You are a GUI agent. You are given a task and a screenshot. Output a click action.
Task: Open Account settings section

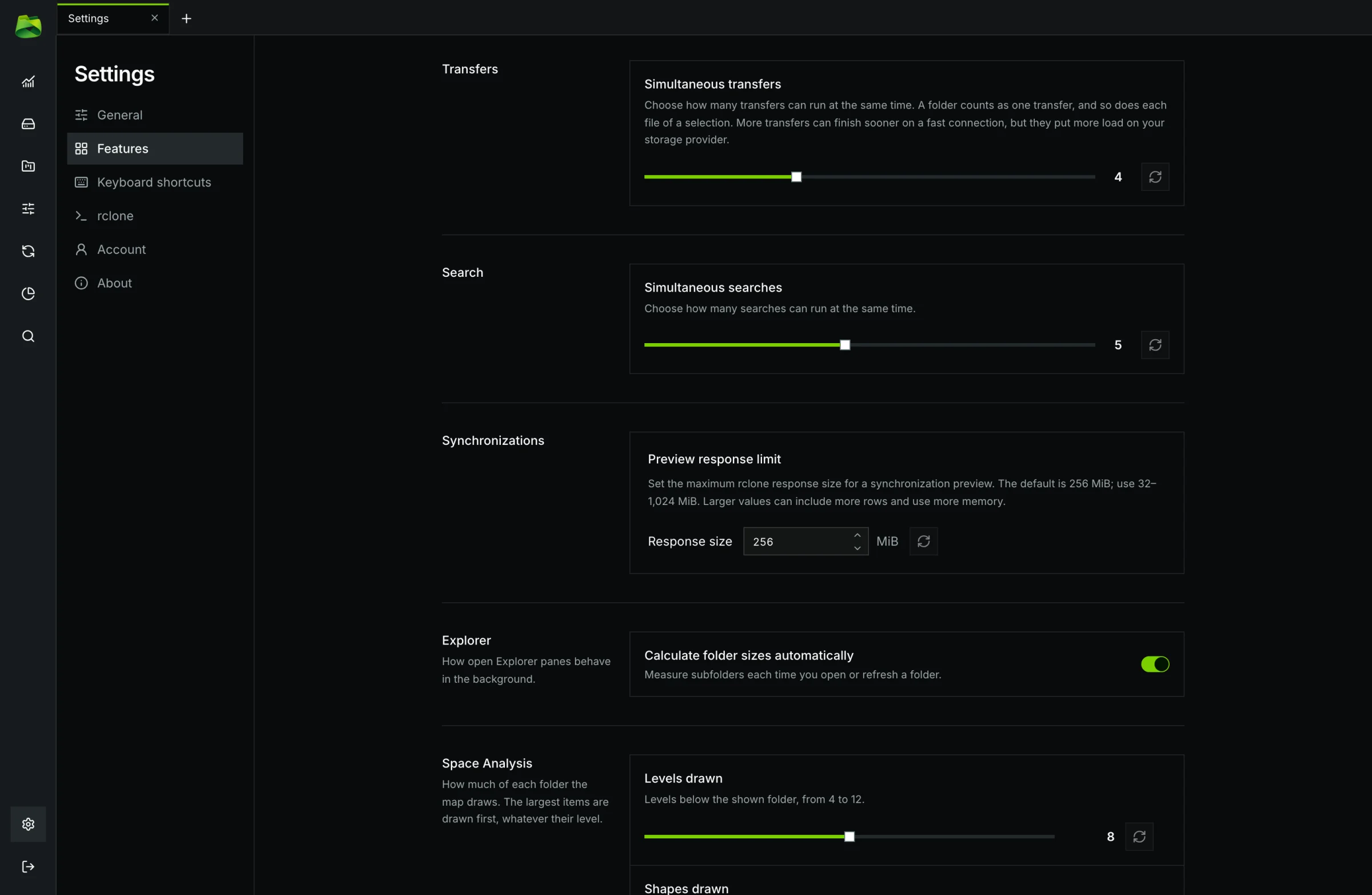coord(155,250)
